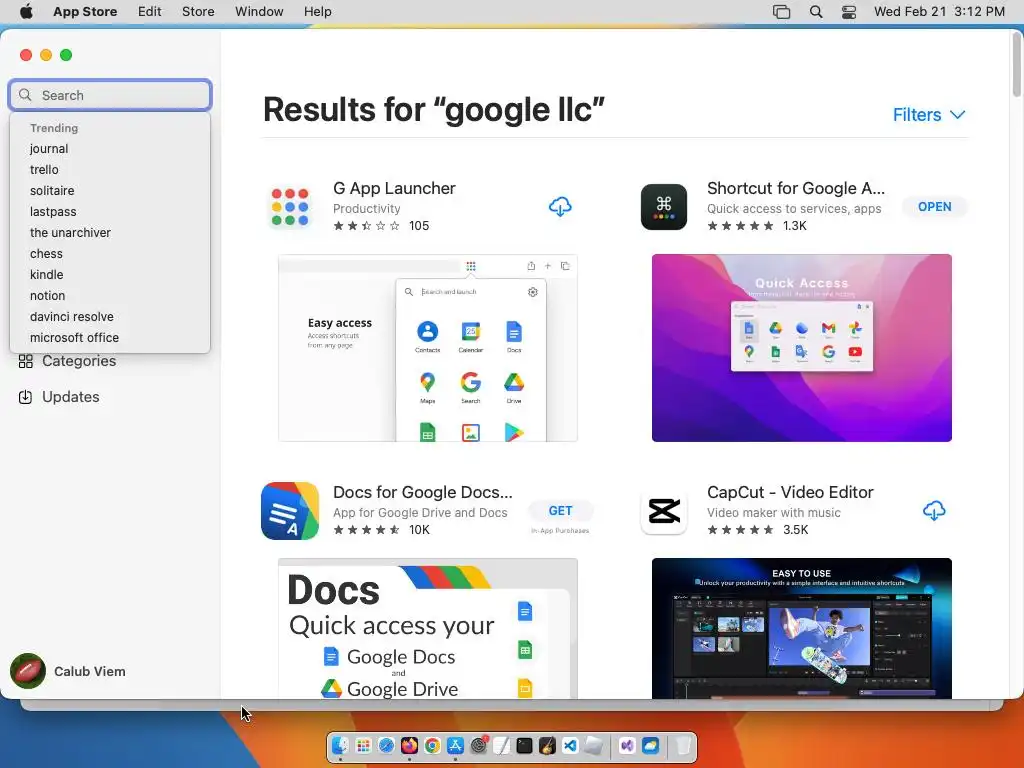This screenshot has height=768, width=1024.
Task: Open Docs for Google Docs title
Action: click(x=423, y=492)
